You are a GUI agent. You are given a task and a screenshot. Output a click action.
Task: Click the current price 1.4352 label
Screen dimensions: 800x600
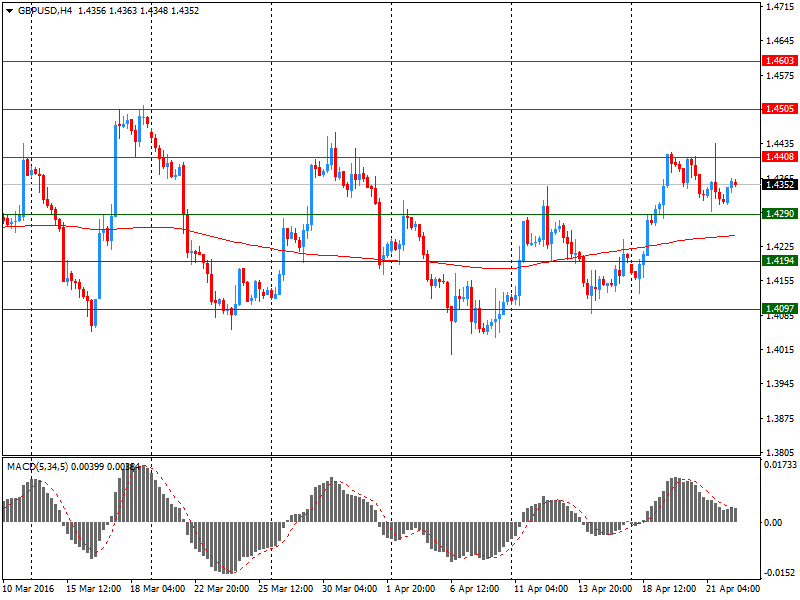pyautogui.click(x=780, y=184)
